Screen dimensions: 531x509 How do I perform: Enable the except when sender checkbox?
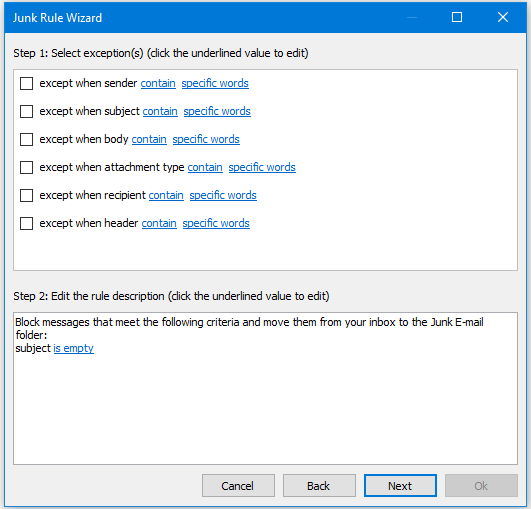(x=26, y=83)
